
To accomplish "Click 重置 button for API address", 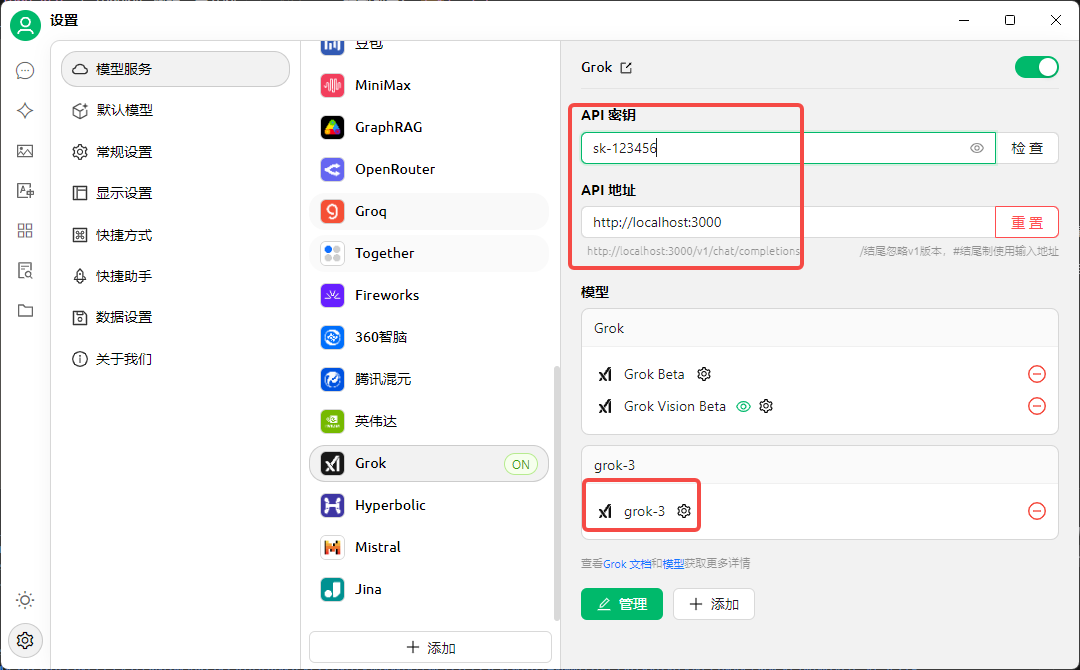I will tap(1027, 222).
